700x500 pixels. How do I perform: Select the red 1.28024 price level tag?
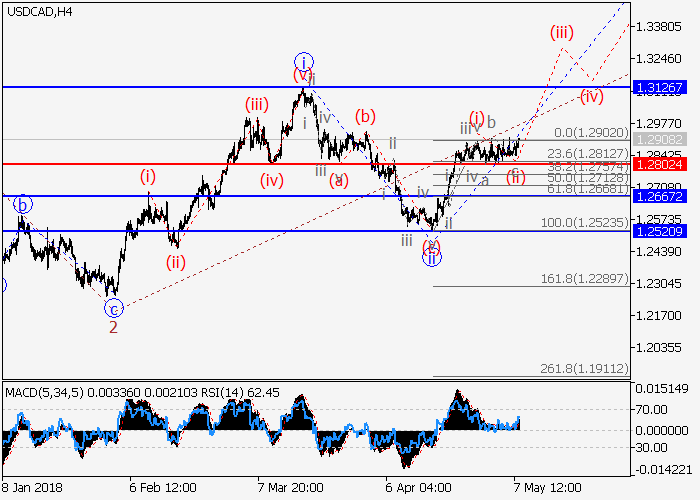click(x=665, y=163)
